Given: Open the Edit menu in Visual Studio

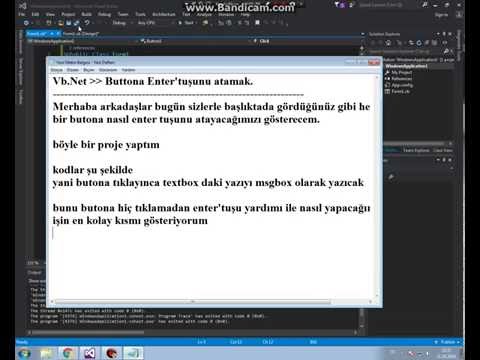Looking at the screenshot, I should point(35,14).
